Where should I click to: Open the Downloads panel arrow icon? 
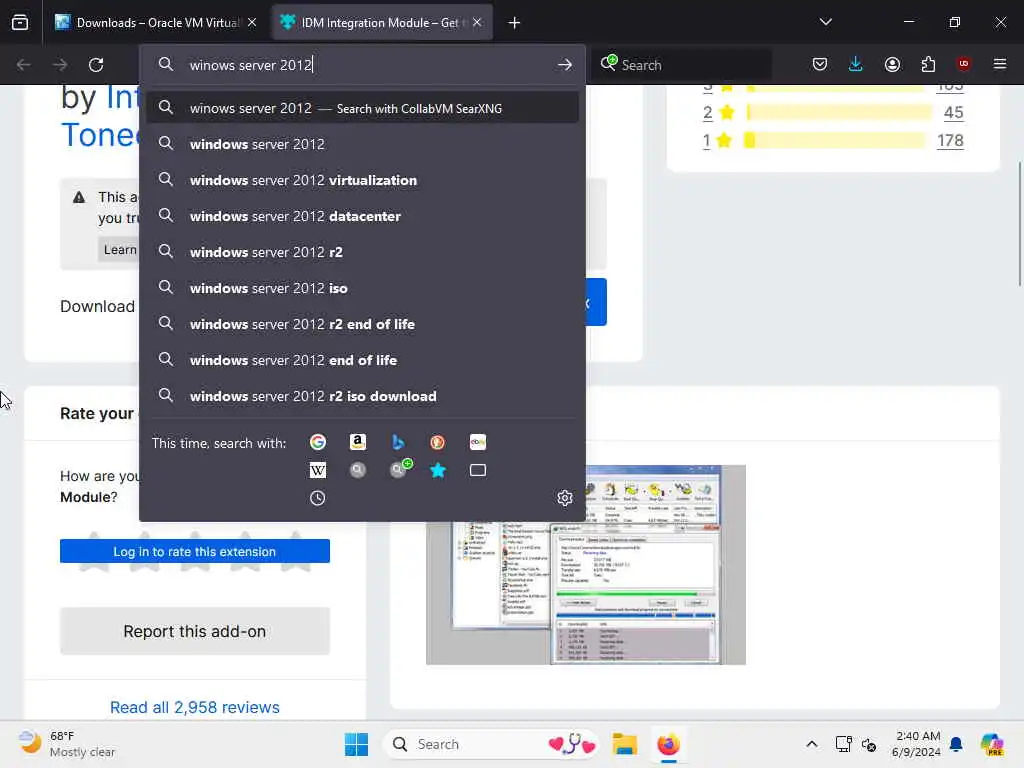pyautogui.click(x=856, y=64)
